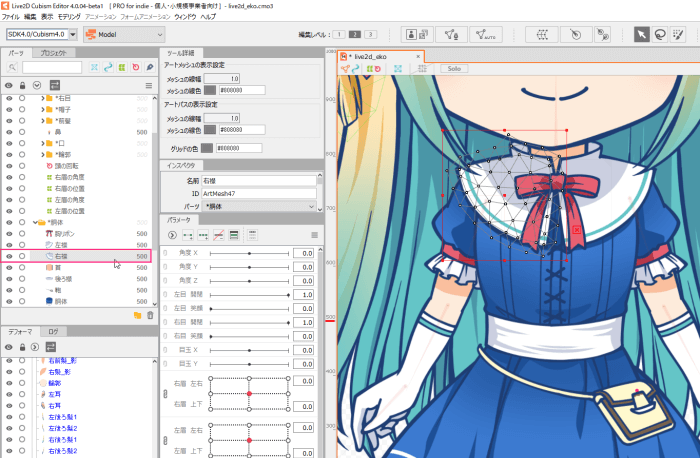Open the Model workspace dropdown
Image resolution: width=700 pixels, height=458 pixels.
click(124, 34)
